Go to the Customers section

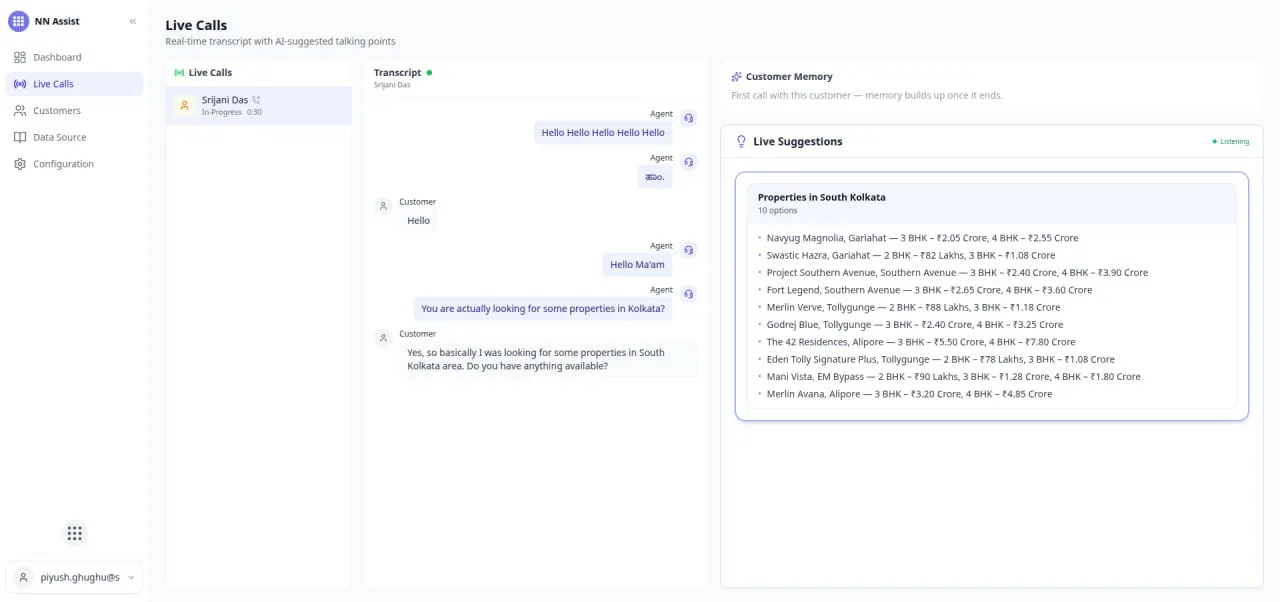(x=74, y=111)
